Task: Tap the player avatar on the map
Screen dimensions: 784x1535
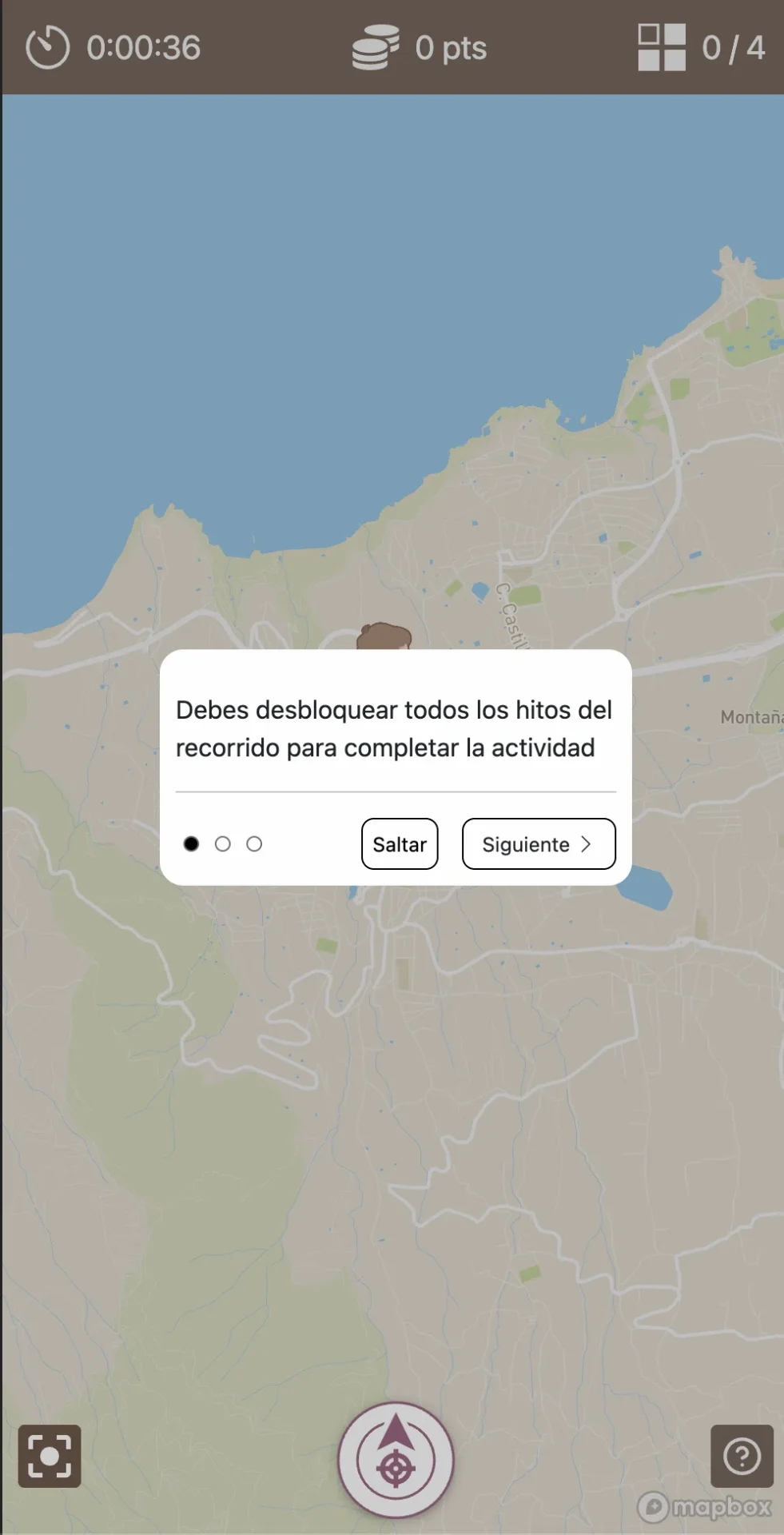Action: tap(384, 636)
